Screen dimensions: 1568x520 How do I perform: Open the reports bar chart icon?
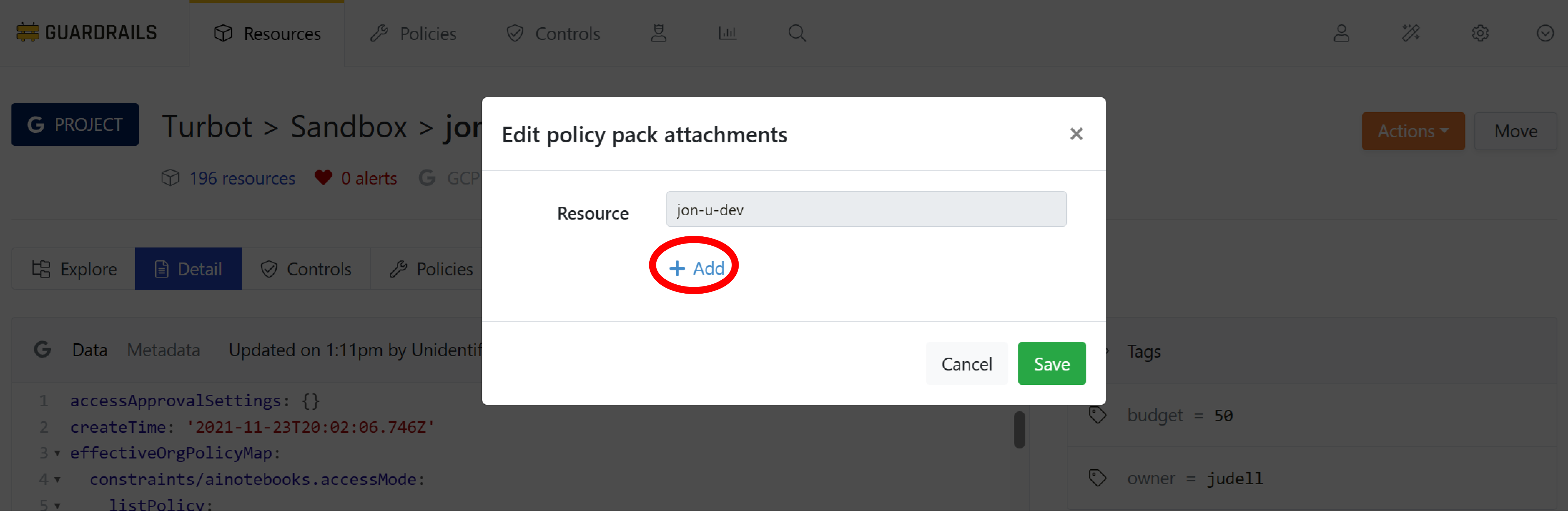click(728, 33)
